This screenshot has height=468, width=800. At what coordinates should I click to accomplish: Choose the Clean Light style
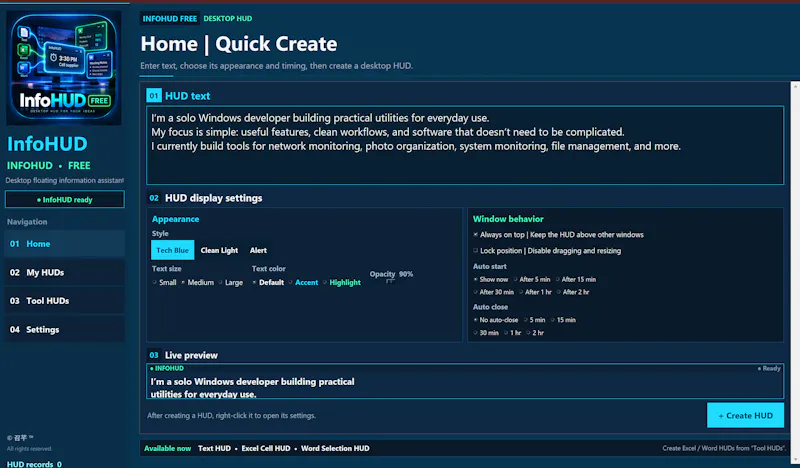(219, 250)
